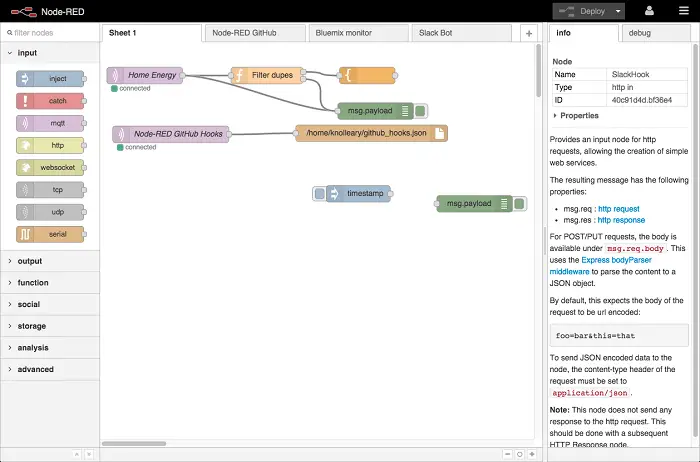Select the websocket node in palette
700x462 pixels.
click(x=50, y=167)
